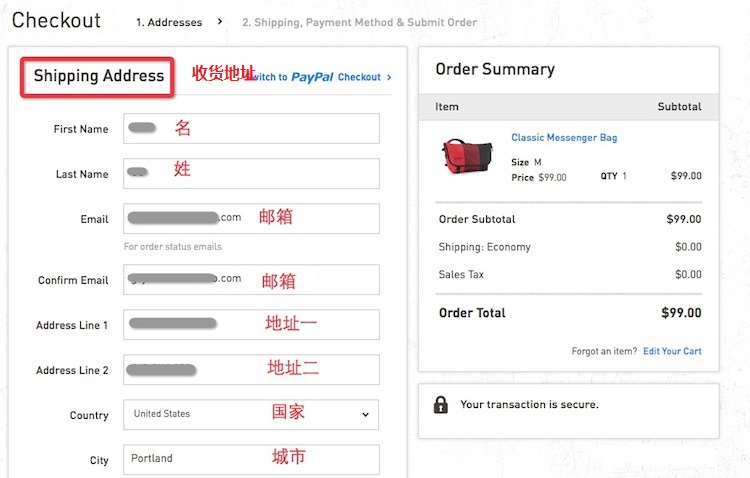The image size is (750, 478).
Task: Open the United States country selector
Action: click(x=251, y=414)
